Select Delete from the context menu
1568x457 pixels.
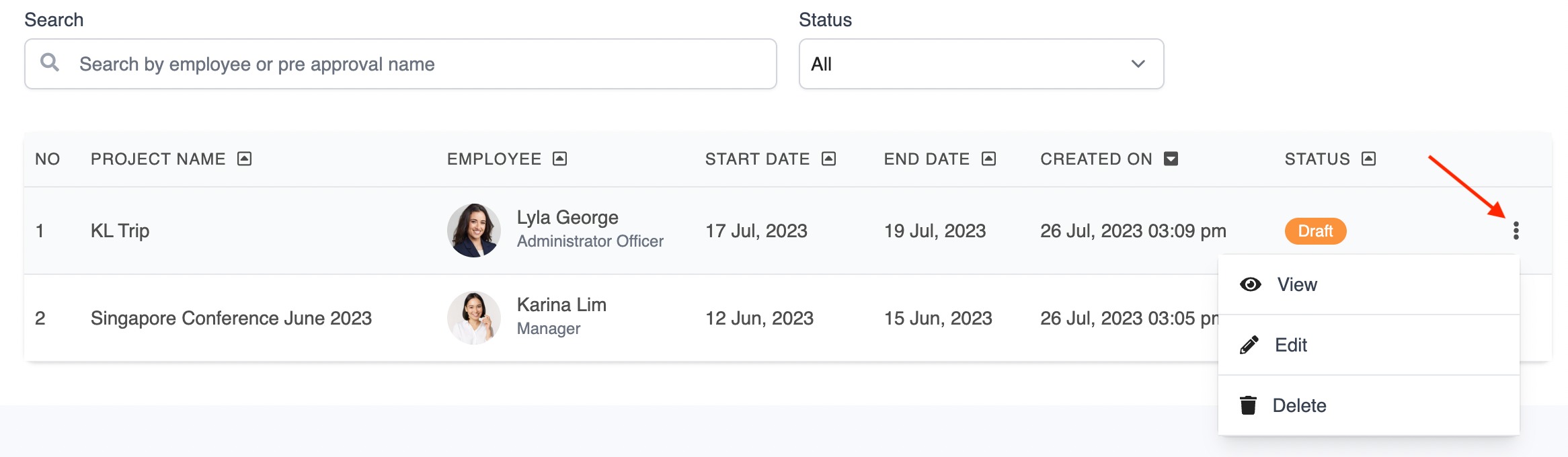click(1368, 405)
